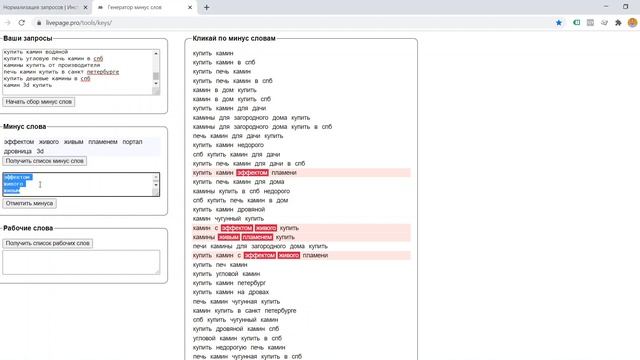Click inside the Ваши запросы text area

pos(78,72)
